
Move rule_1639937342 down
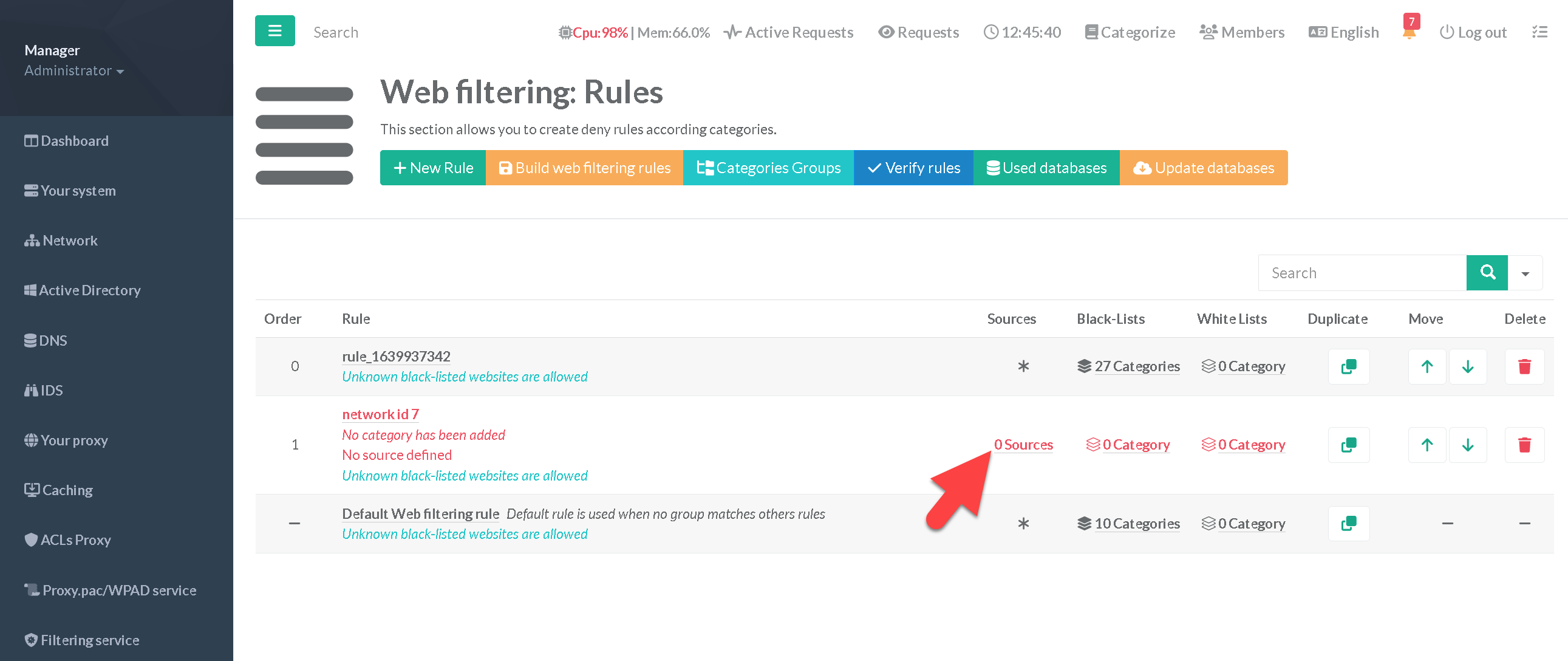[x=1468, y=367]
